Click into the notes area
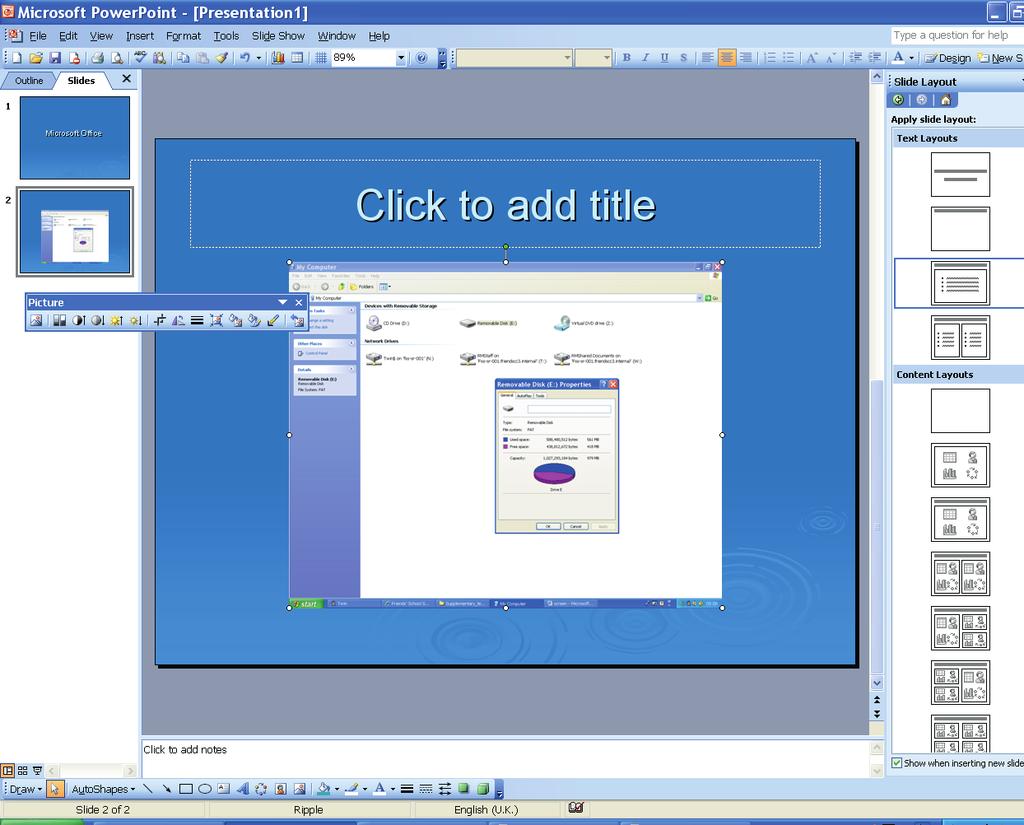 coord(505,758)
